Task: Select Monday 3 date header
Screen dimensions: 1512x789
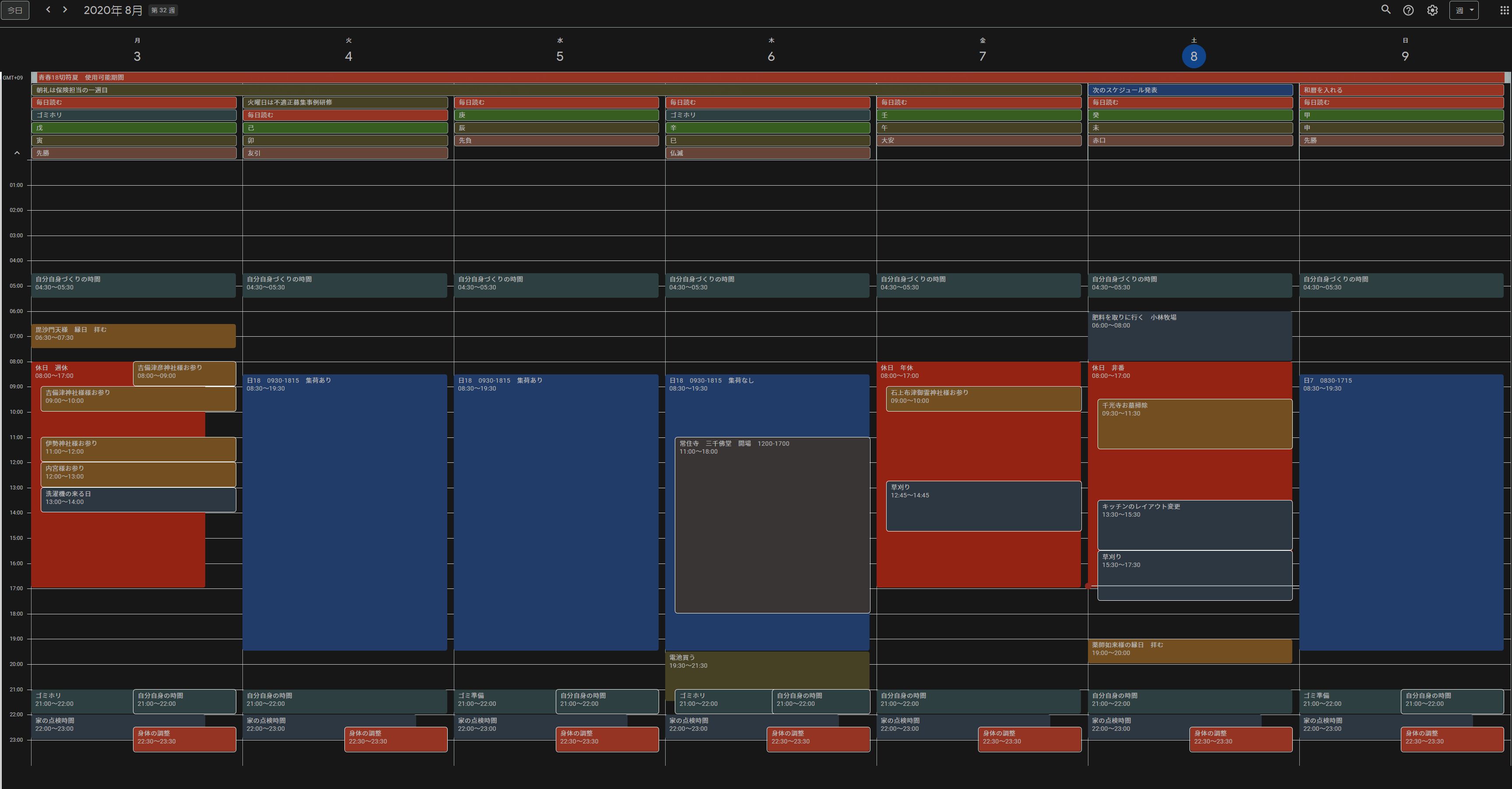Action: 137,56
